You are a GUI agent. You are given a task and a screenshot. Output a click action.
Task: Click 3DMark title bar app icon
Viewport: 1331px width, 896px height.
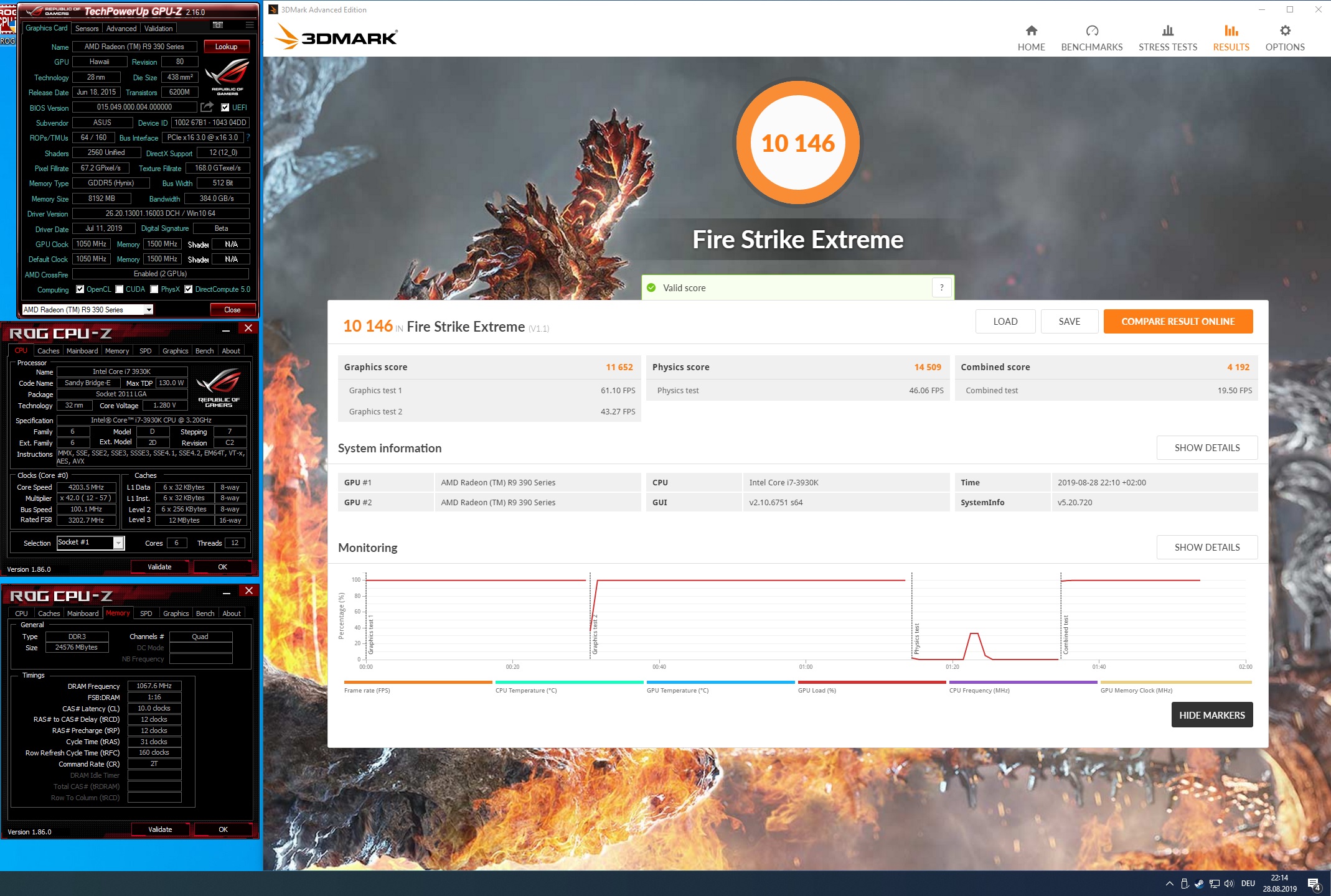click(273, 9)
